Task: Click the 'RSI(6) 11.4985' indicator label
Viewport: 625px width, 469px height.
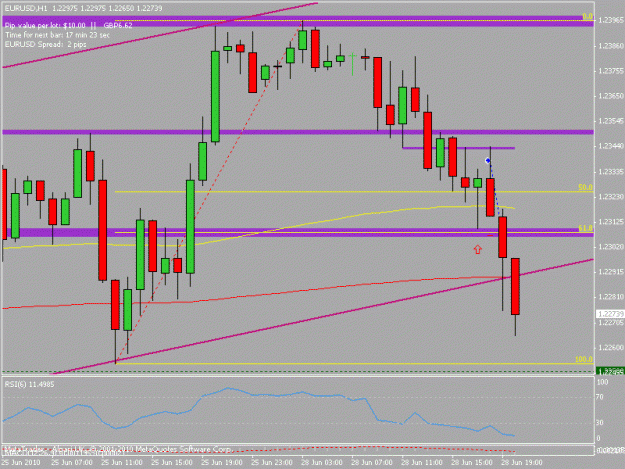Action: click(29, 385)
